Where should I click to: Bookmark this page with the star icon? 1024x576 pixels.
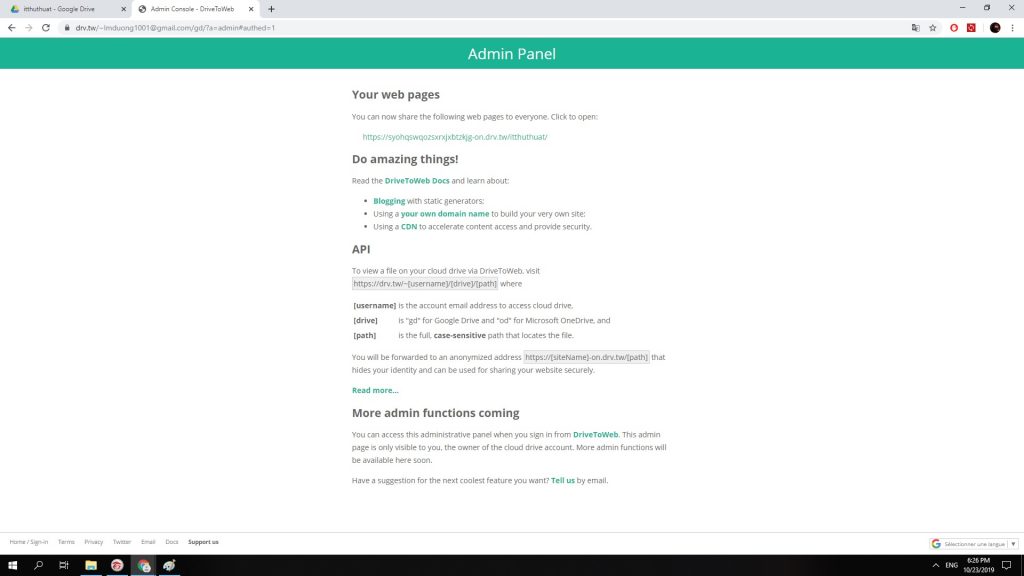pos(933,27)
